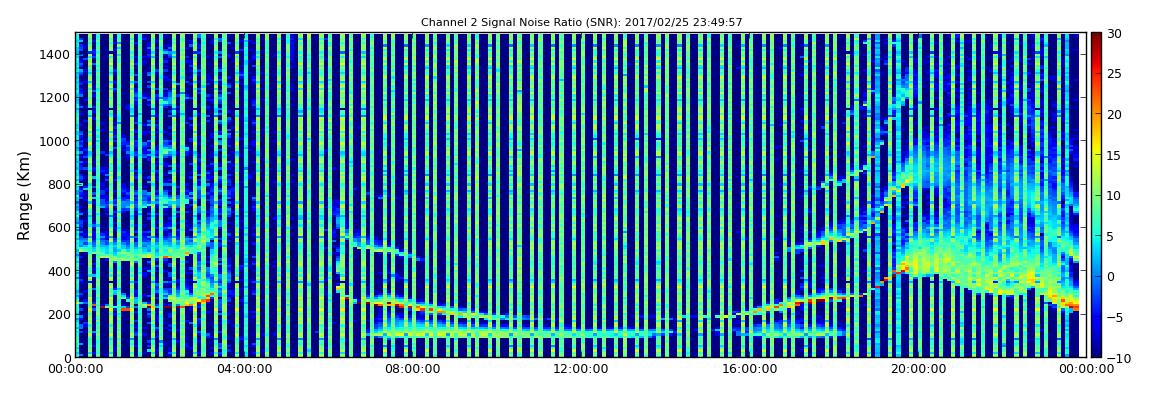Click the colorbar label 15
Image resolution: width=1150 pixels, height=407 pixels.
[1116, 155]
